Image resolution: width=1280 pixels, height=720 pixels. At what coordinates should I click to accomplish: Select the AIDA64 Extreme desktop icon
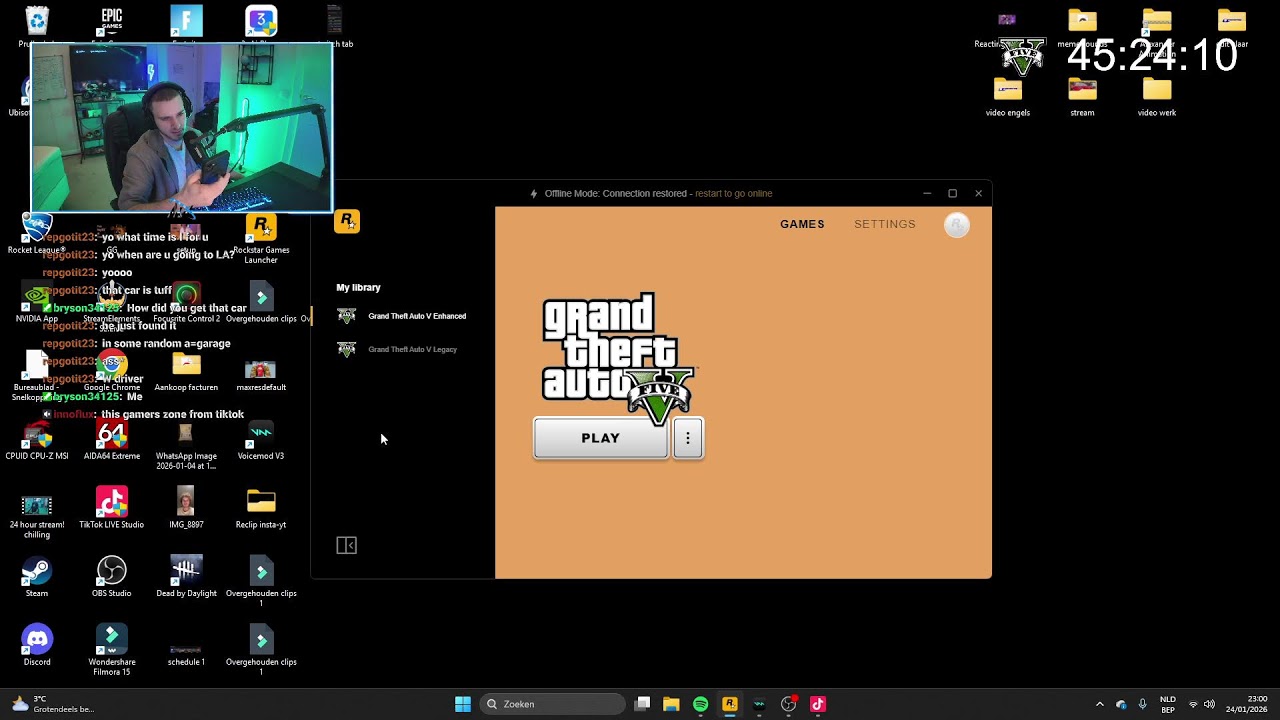pos(112,440)
